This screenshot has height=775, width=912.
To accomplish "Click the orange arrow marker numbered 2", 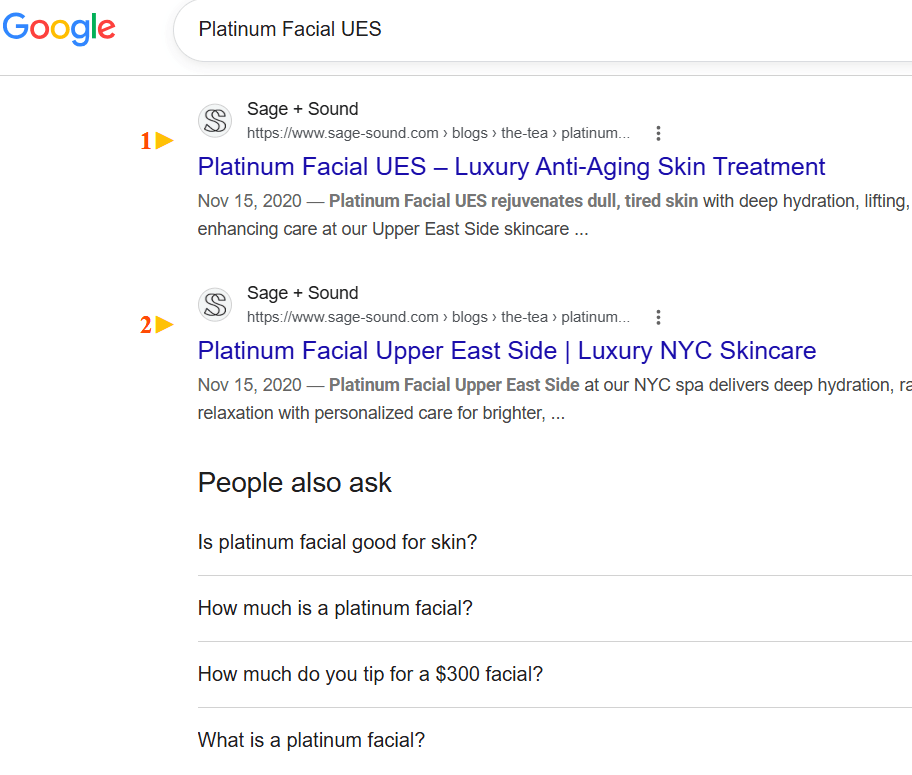I will tap(157, 325).
